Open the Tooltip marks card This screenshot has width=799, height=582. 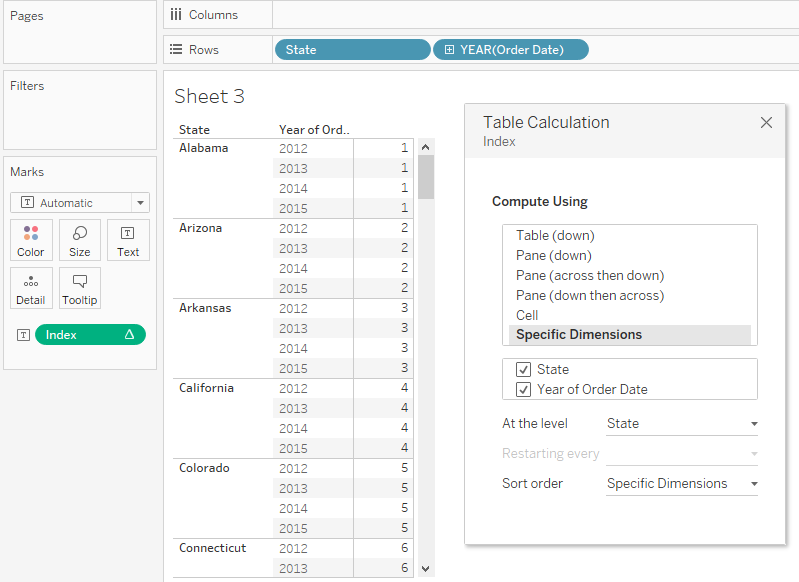pyautogui.click(x=79, y=288)
